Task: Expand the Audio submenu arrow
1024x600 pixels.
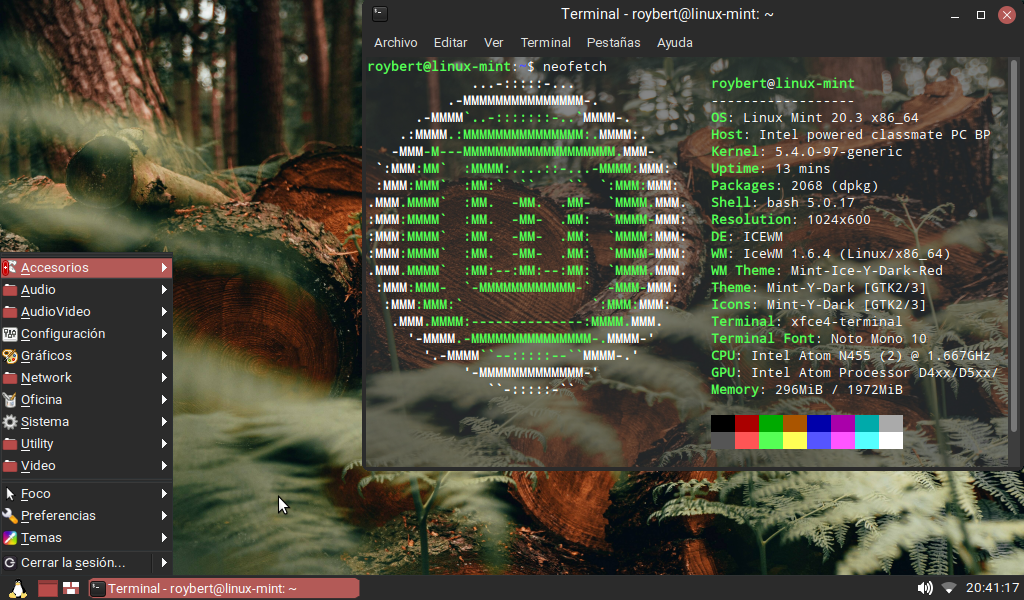Action: [x=164, y=289]
